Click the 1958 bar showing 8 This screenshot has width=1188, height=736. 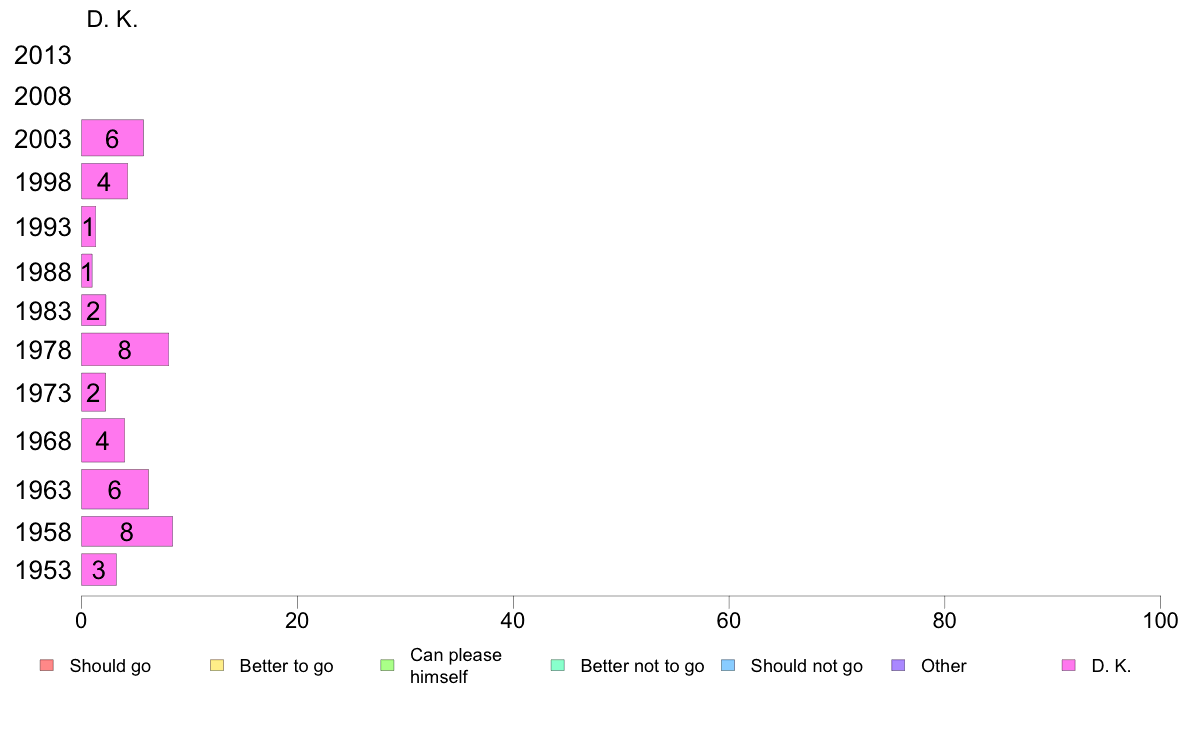pyautogui.click(x=127, y=531)
